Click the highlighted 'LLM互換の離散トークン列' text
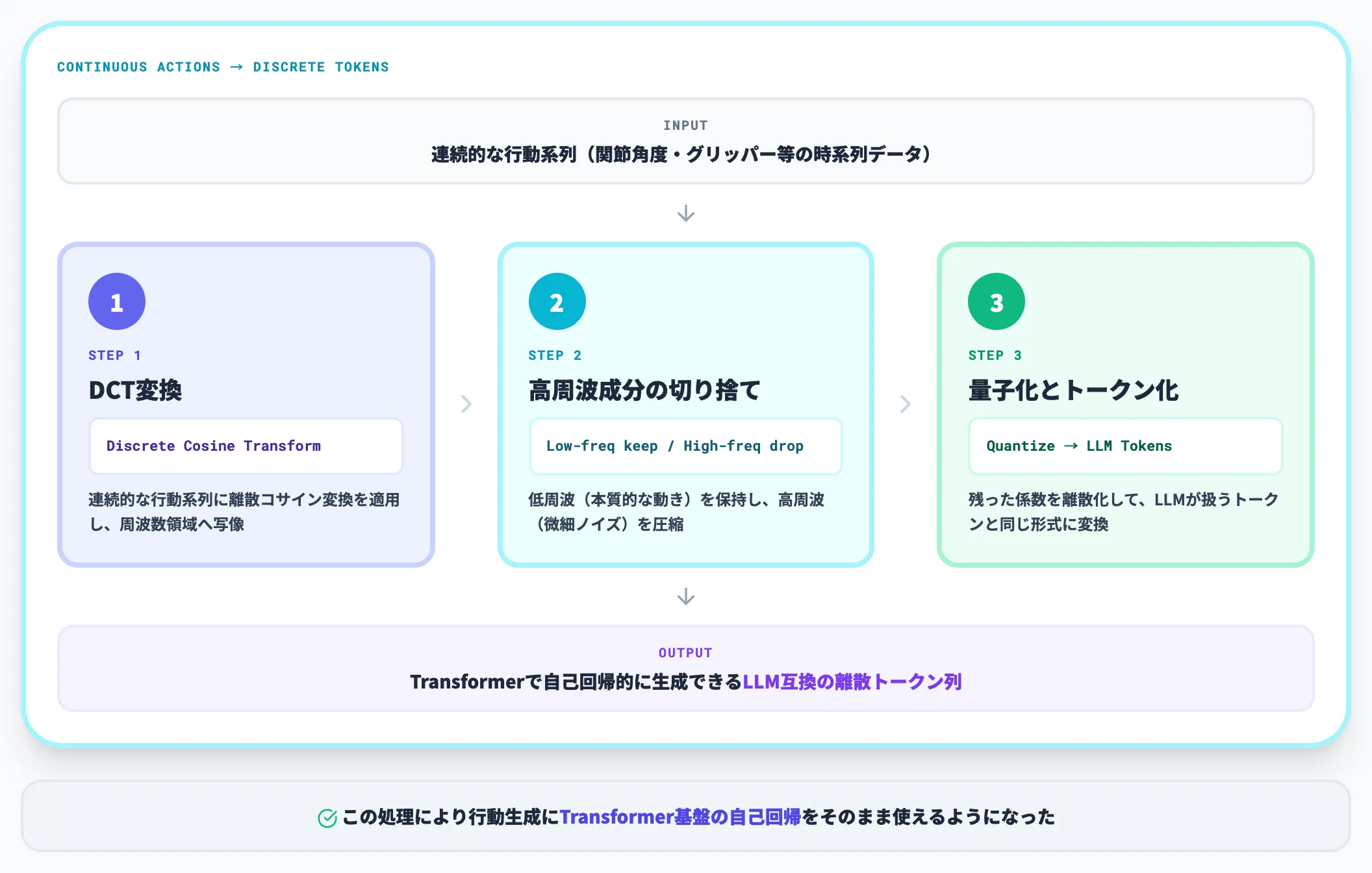The image size is (1372, 873). [x=852, y=682]
